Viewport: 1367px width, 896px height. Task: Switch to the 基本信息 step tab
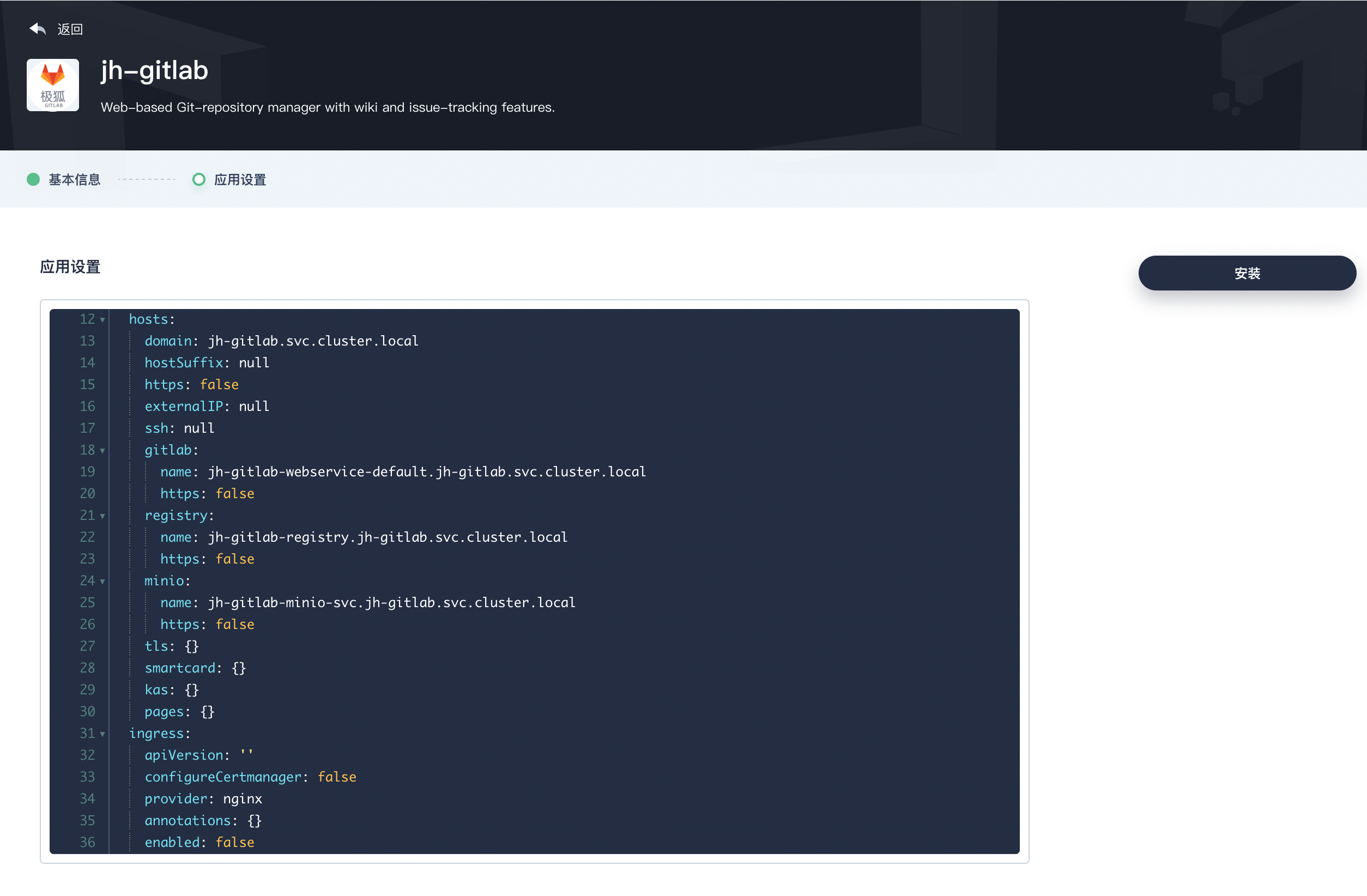[x=75, y=180]
